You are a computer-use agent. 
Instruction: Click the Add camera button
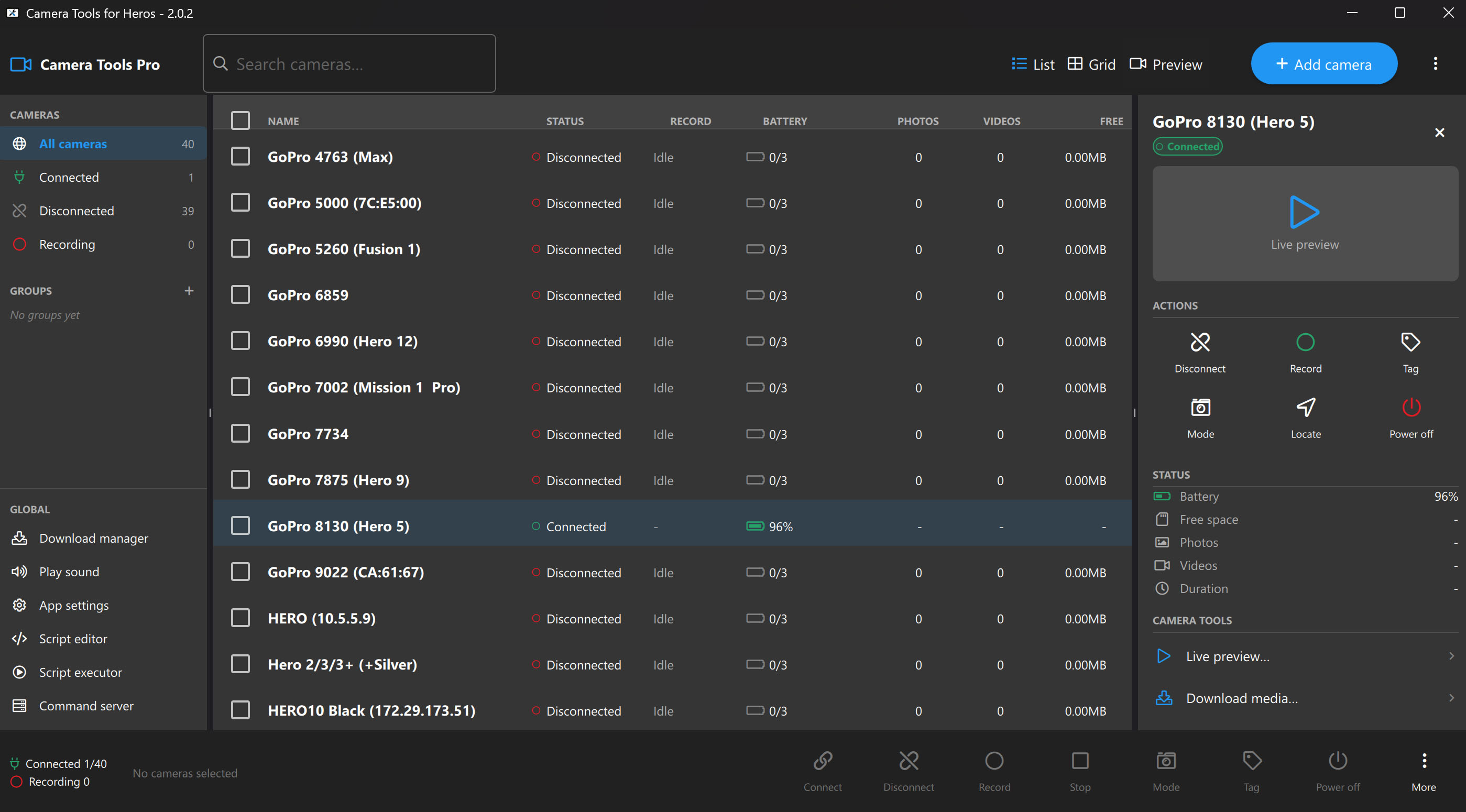click(x=1323, y=64)
